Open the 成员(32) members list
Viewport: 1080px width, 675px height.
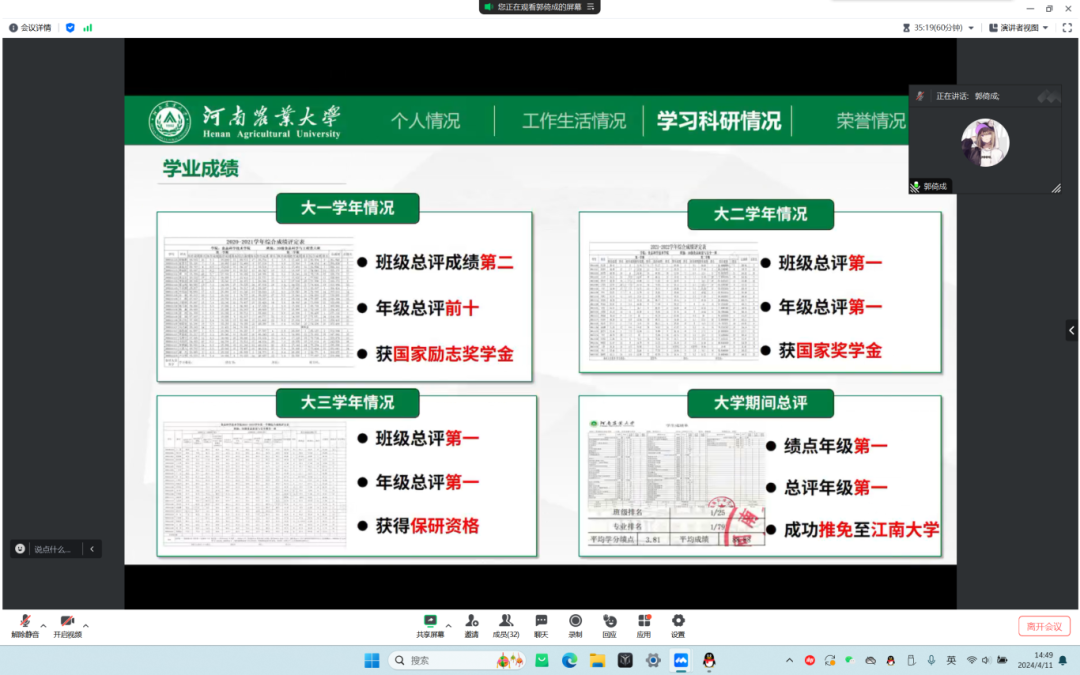click(506, 621)
